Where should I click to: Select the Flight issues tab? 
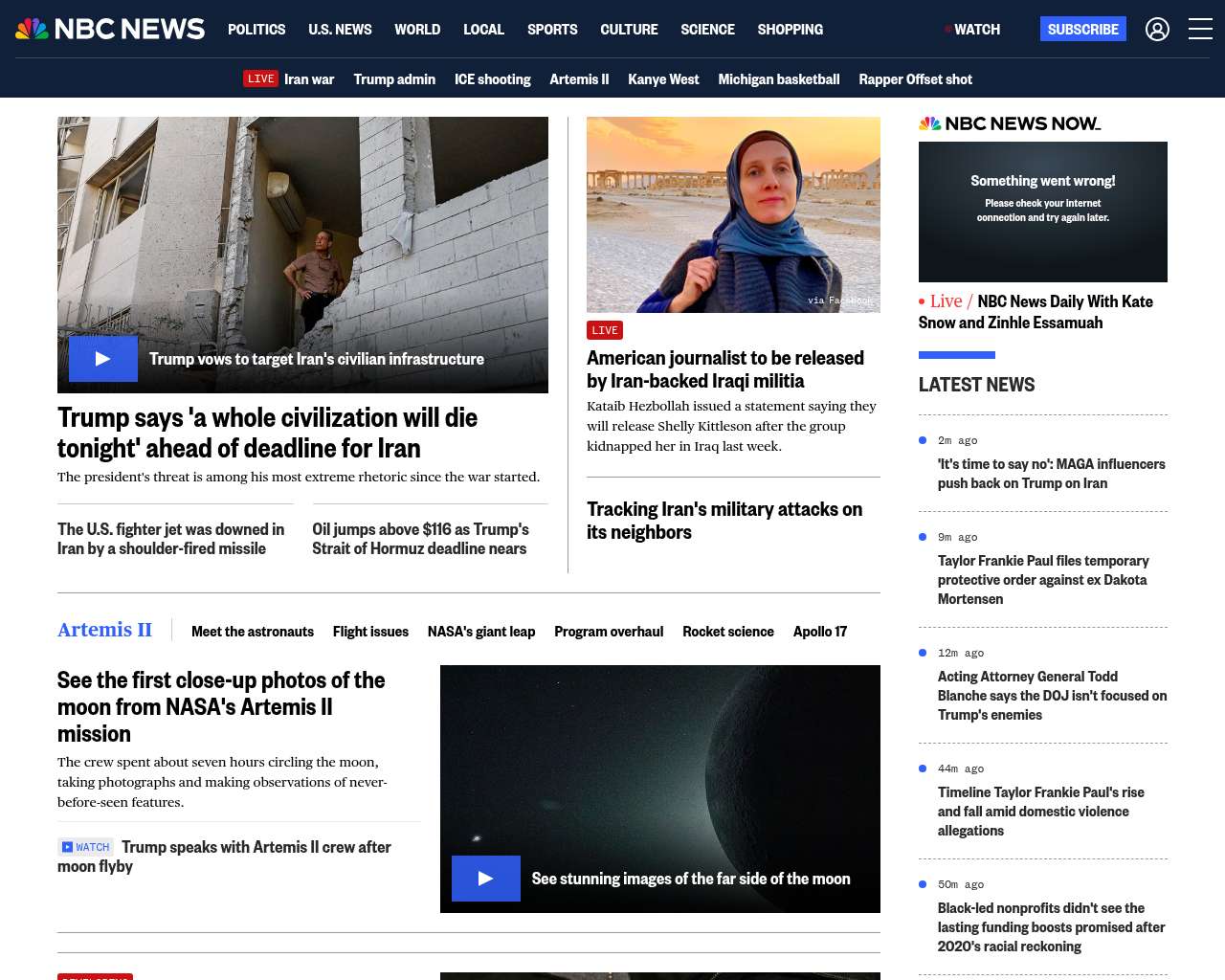370,632
